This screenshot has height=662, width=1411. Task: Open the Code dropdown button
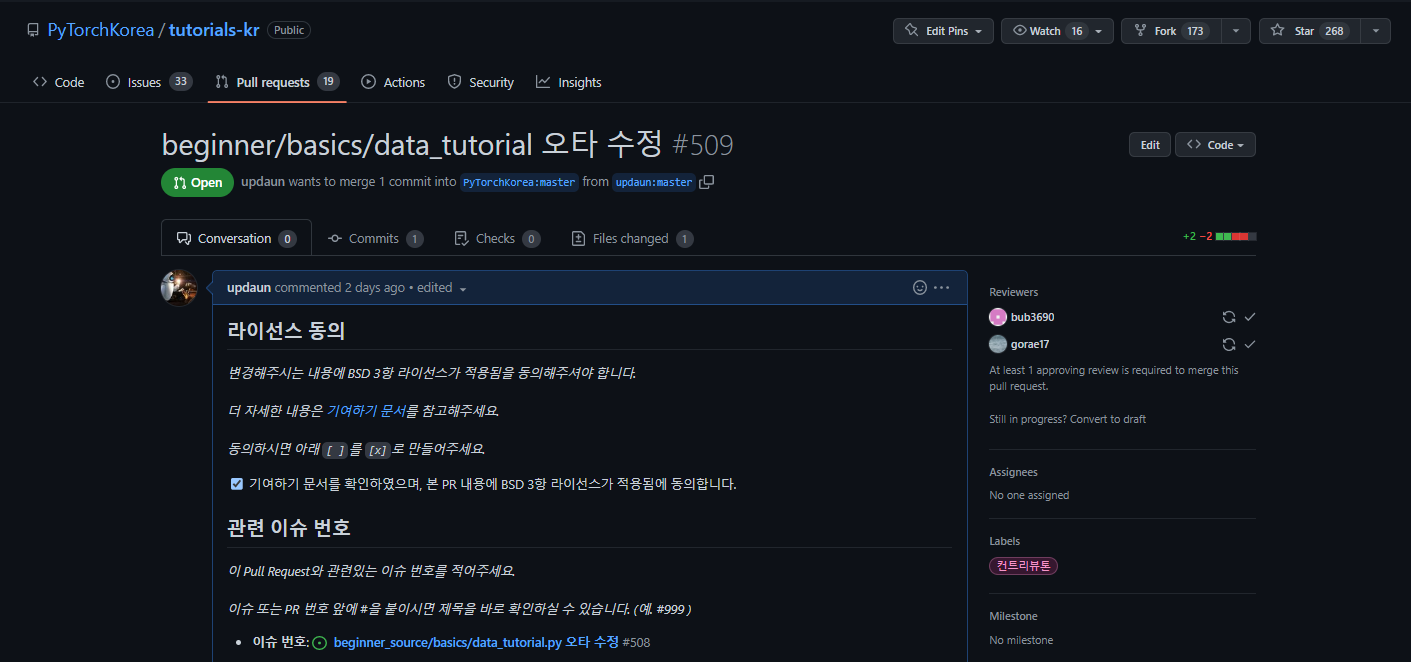click(x=1215, y=145)
